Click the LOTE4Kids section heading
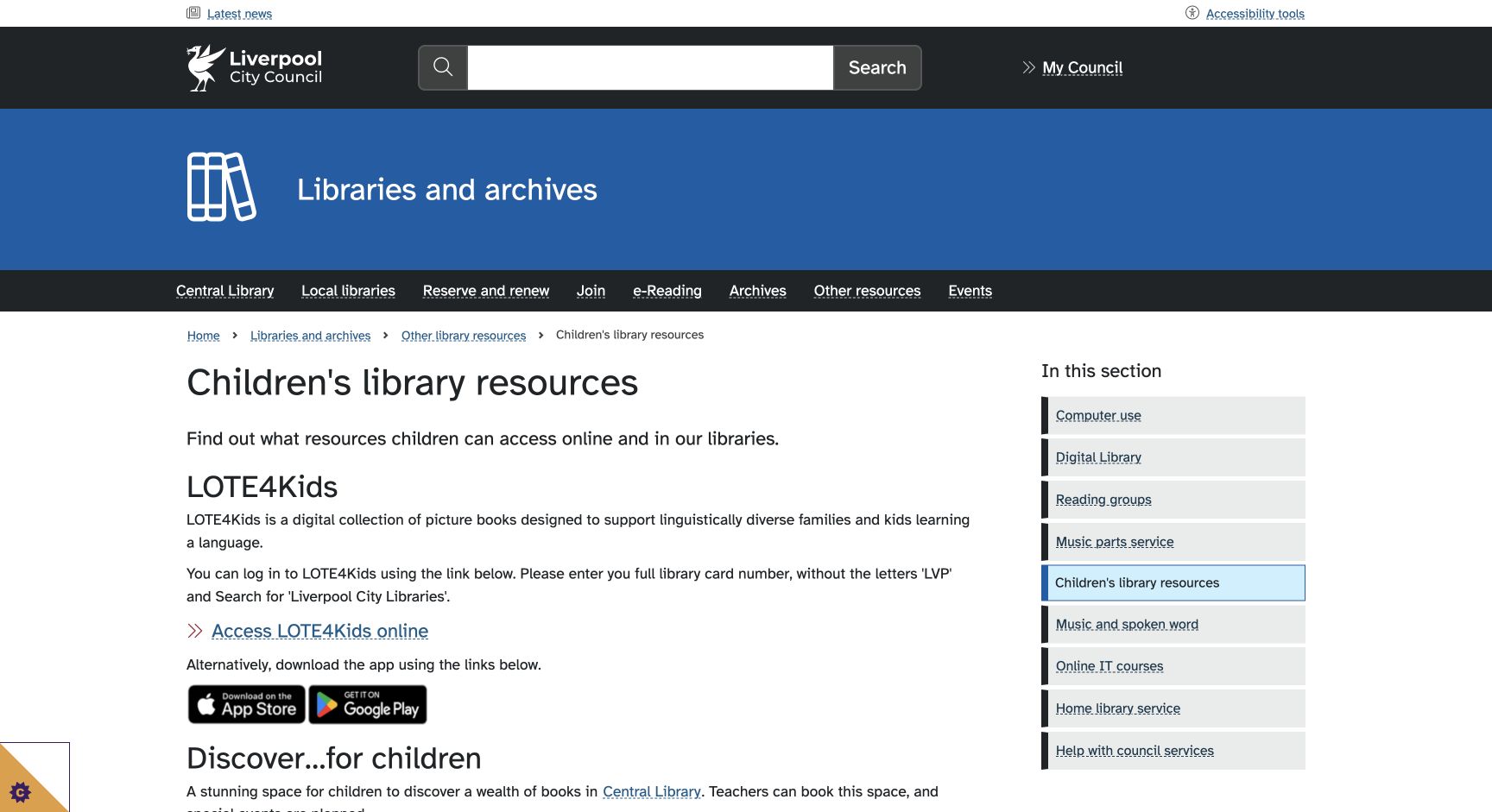 (262, 487)
